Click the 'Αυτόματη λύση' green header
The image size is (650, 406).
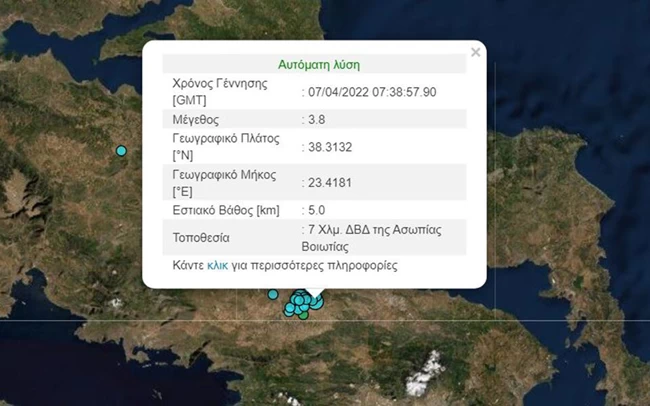319,65
